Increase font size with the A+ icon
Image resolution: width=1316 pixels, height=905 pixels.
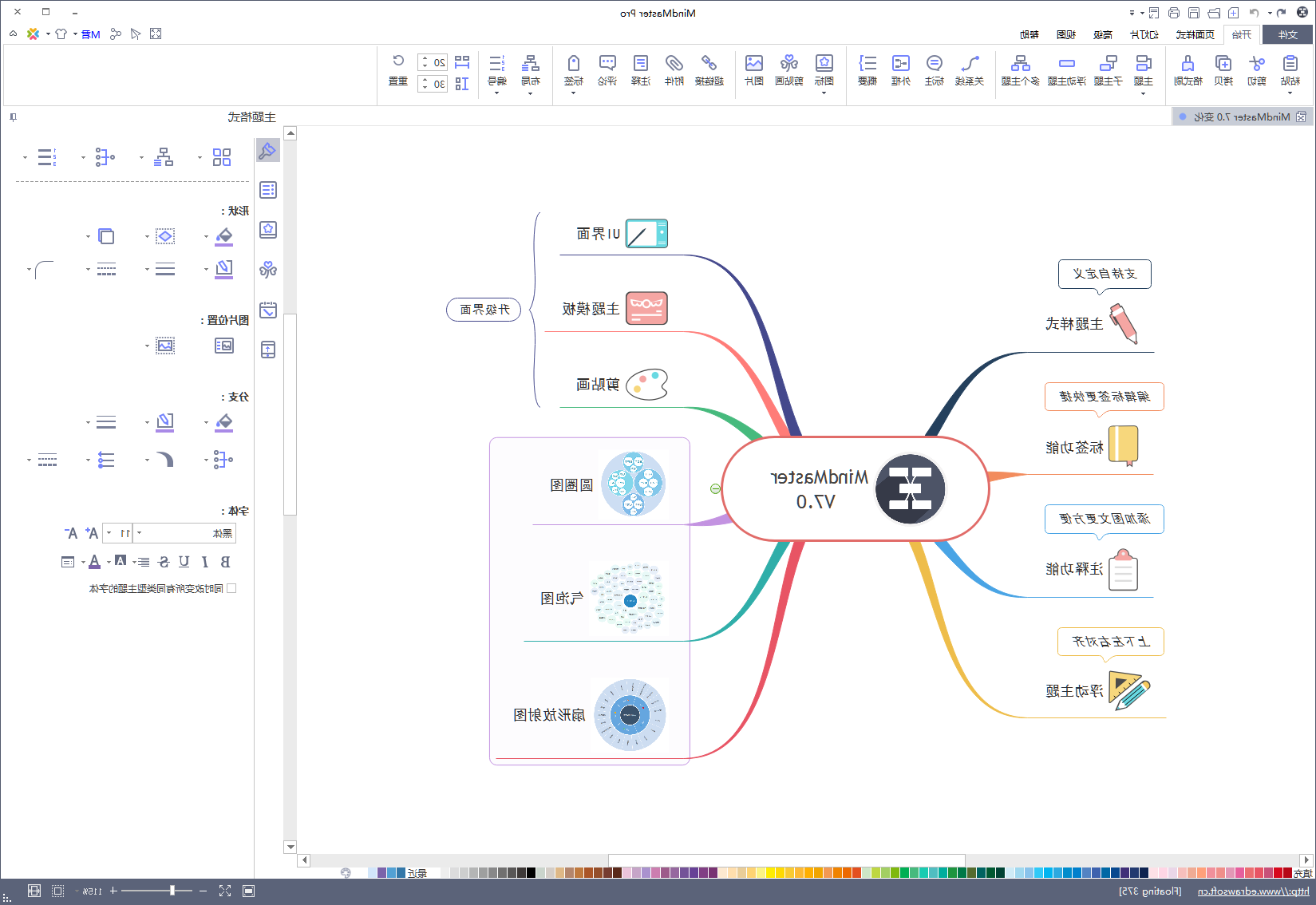point(92,533)
